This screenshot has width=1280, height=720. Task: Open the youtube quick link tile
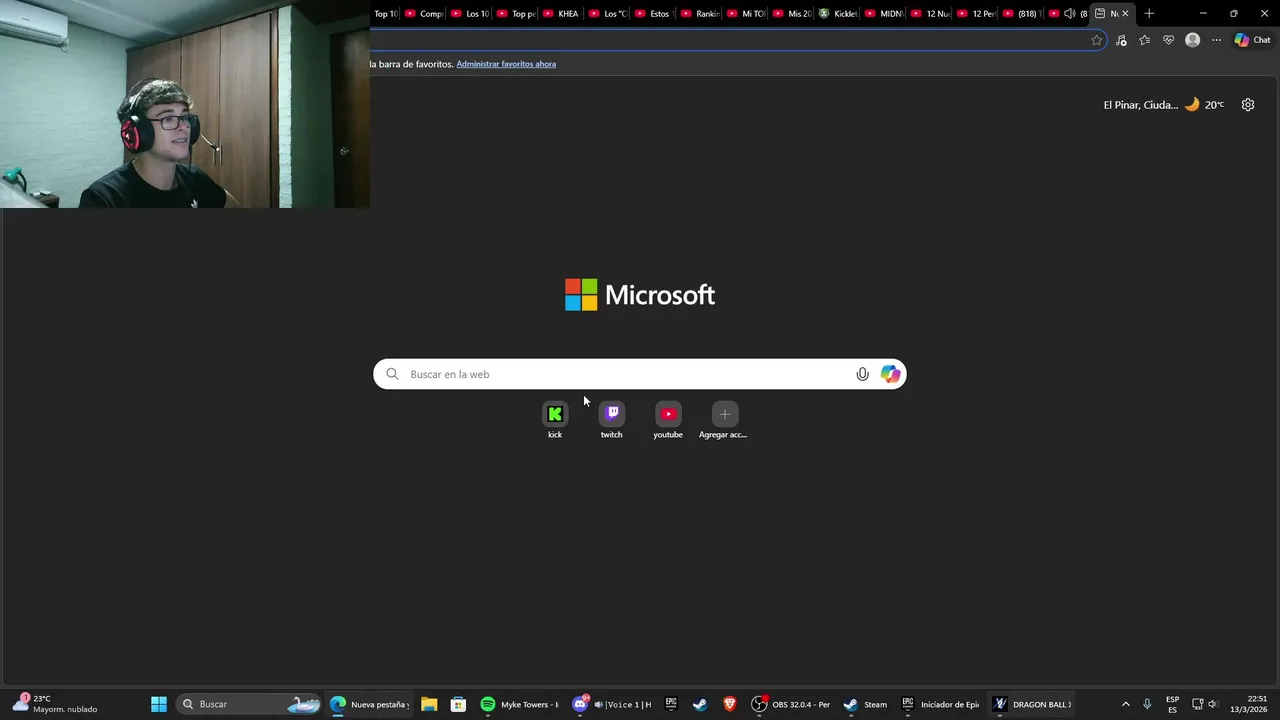pyautogui.click(x=668, y=420)
